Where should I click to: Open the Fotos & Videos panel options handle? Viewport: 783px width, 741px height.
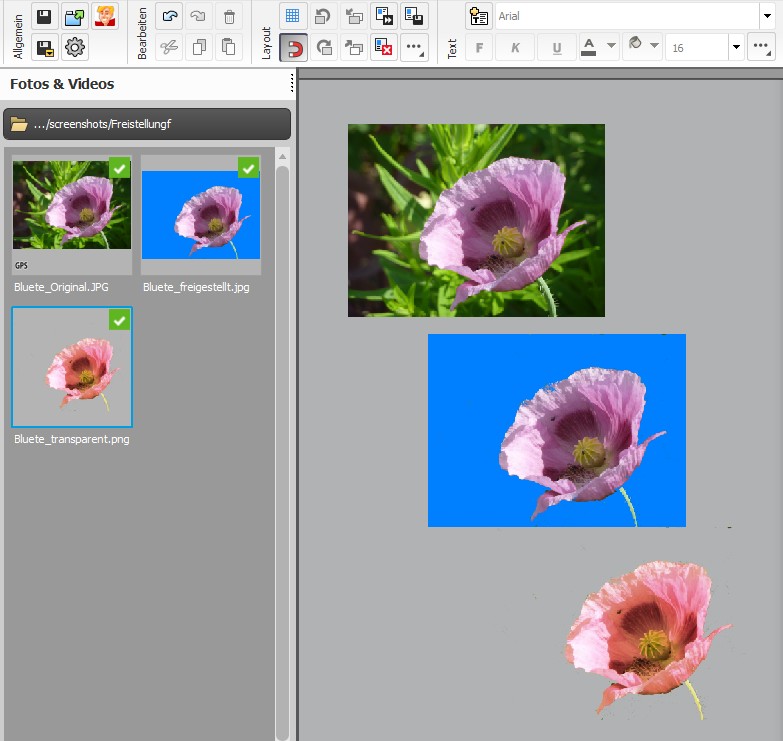[x=291, y=84]
